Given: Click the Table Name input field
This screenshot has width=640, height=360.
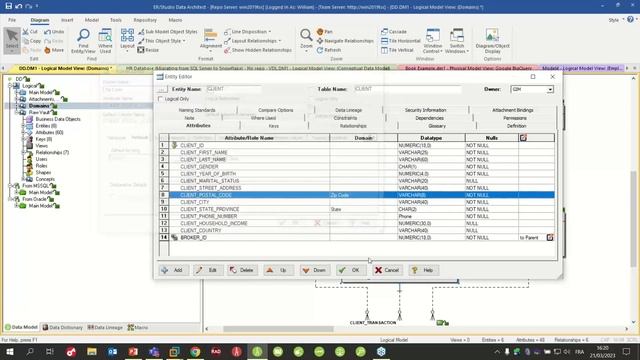Looking at the screenshot, I should coord(407,89).
